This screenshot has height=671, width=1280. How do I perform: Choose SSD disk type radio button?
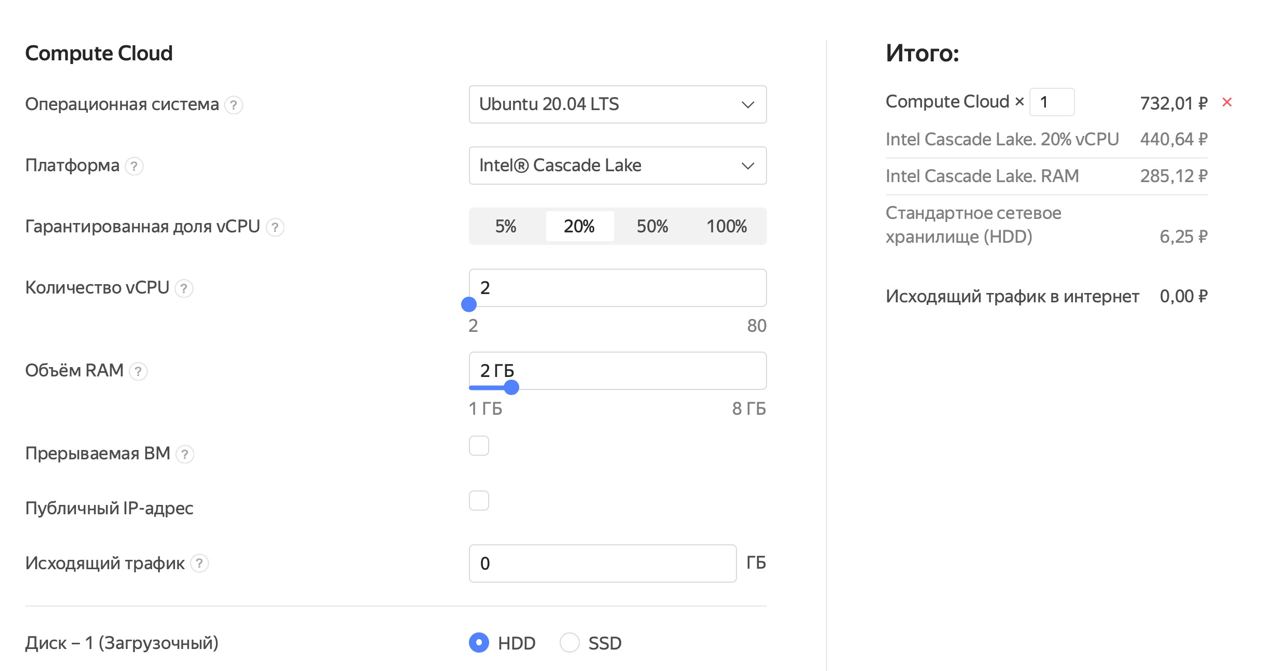[569, 642]
